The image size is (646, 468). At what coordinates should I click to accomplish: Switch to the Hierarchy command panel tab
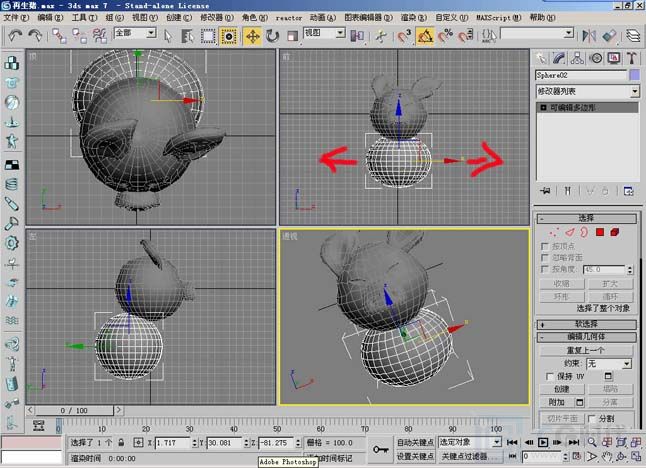coord(577,58)
